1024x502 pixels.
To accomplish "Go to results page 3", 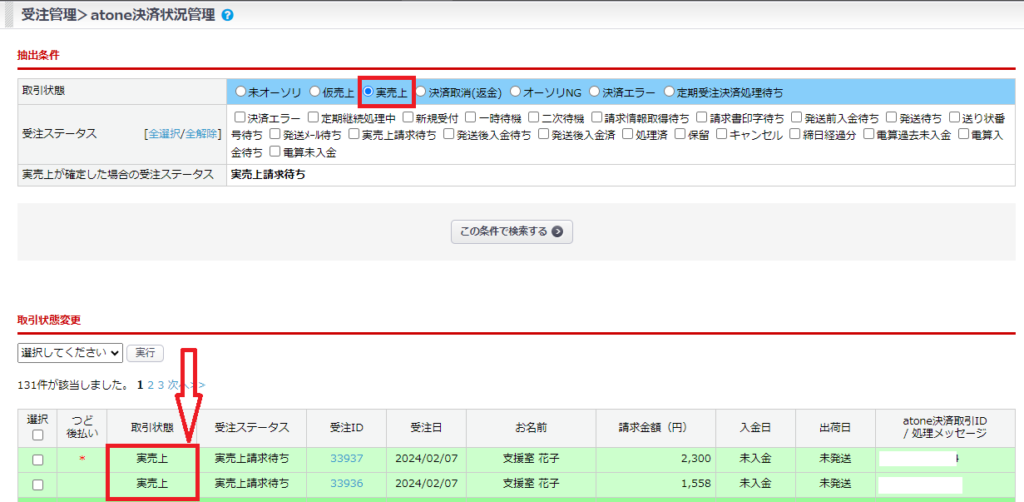I will pyautogui.click(x=161, y=385).
